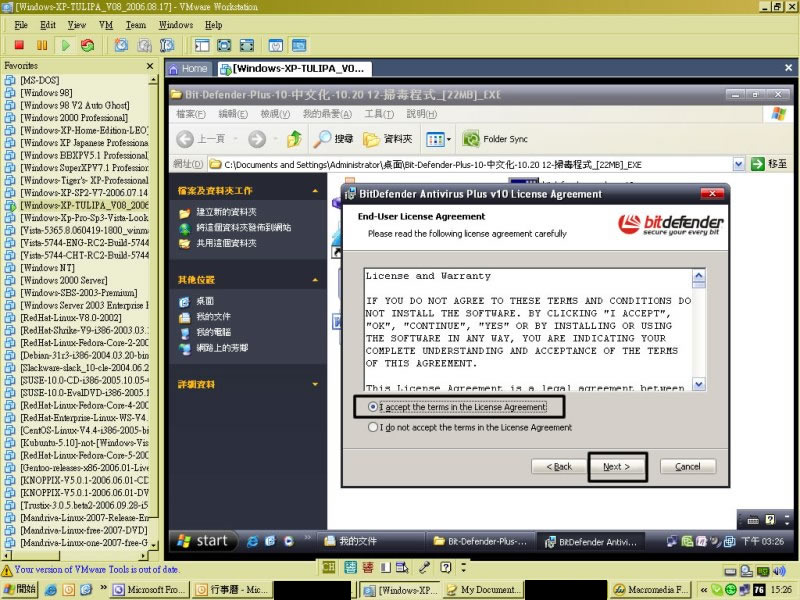Click the guest start button
Screen dimensions: 800x600
click(203, 541)
